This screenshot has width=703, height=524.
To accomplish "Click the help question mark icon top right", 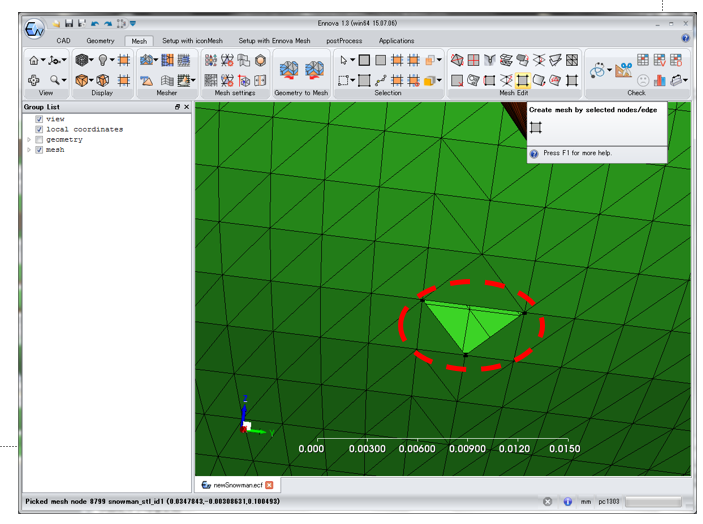I will (685, 39).
